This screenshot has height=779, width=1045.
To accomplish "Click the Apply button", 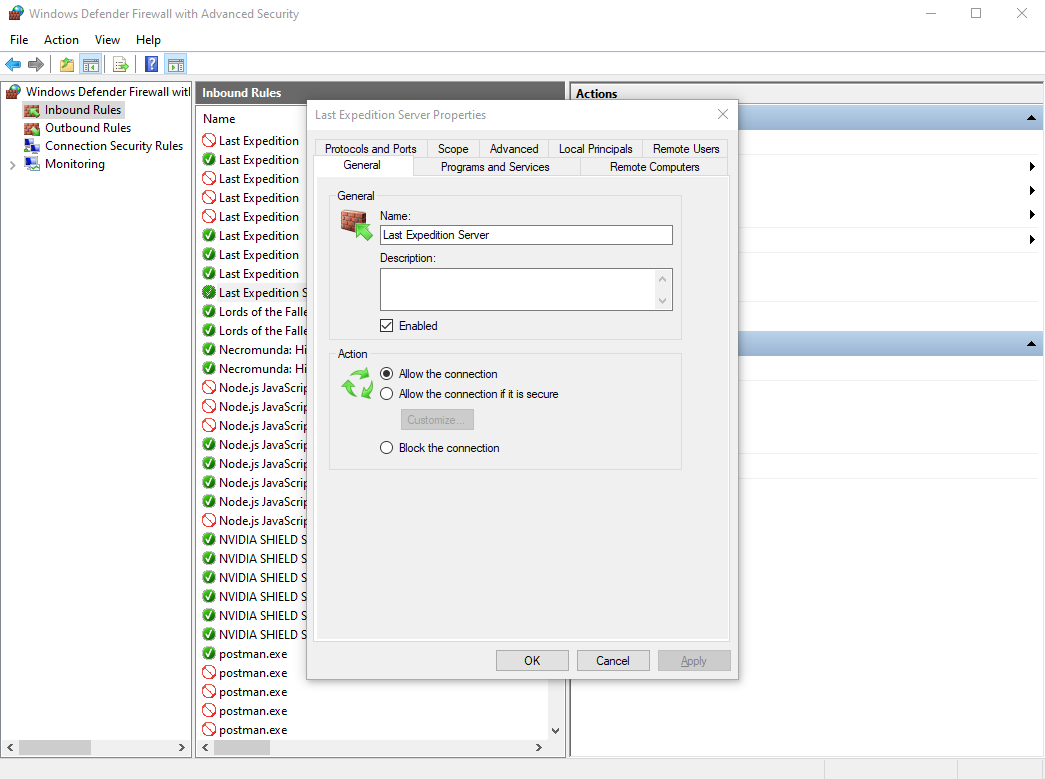I will point(694,660).
